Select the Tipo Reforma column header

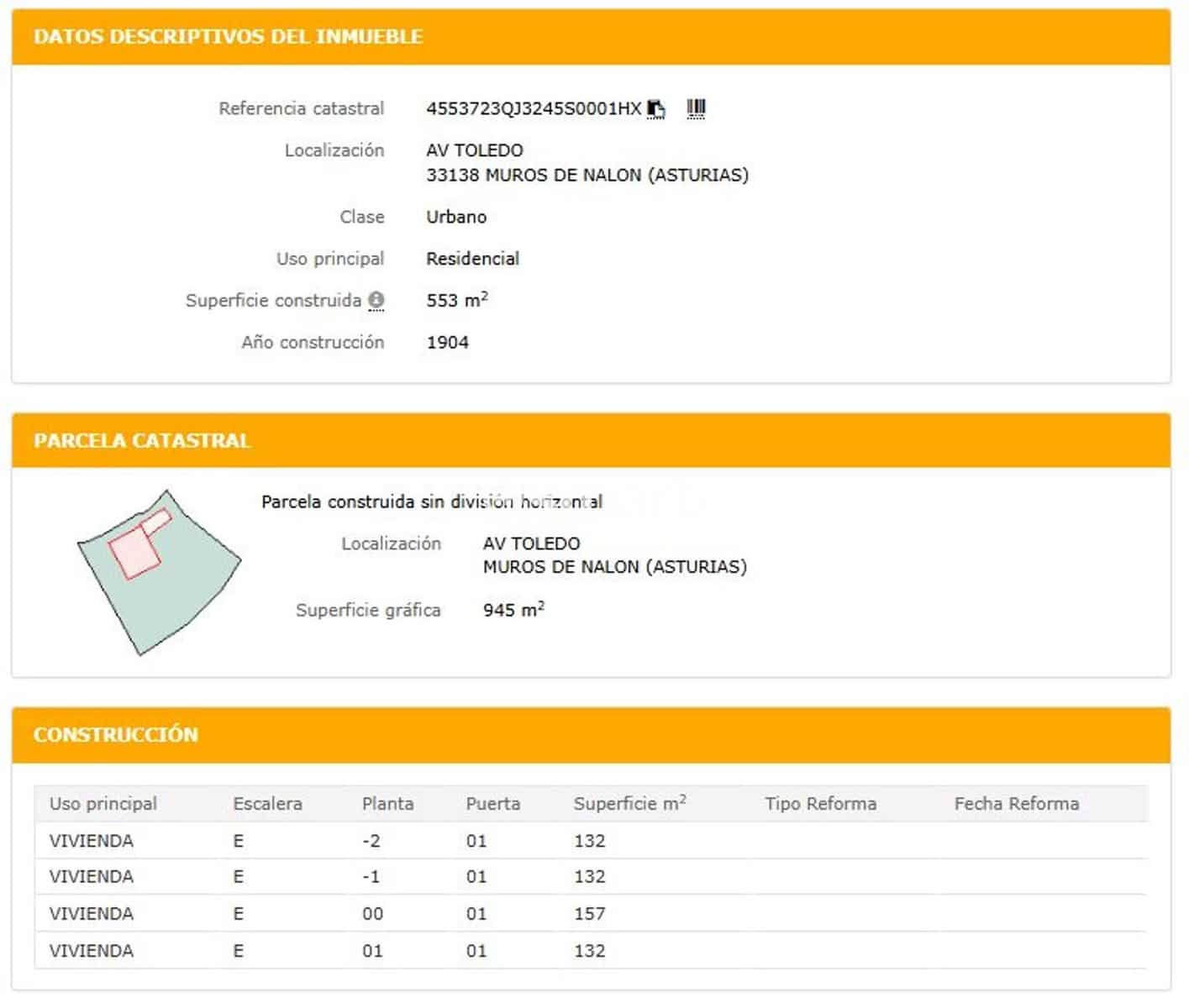pos(820,803)
